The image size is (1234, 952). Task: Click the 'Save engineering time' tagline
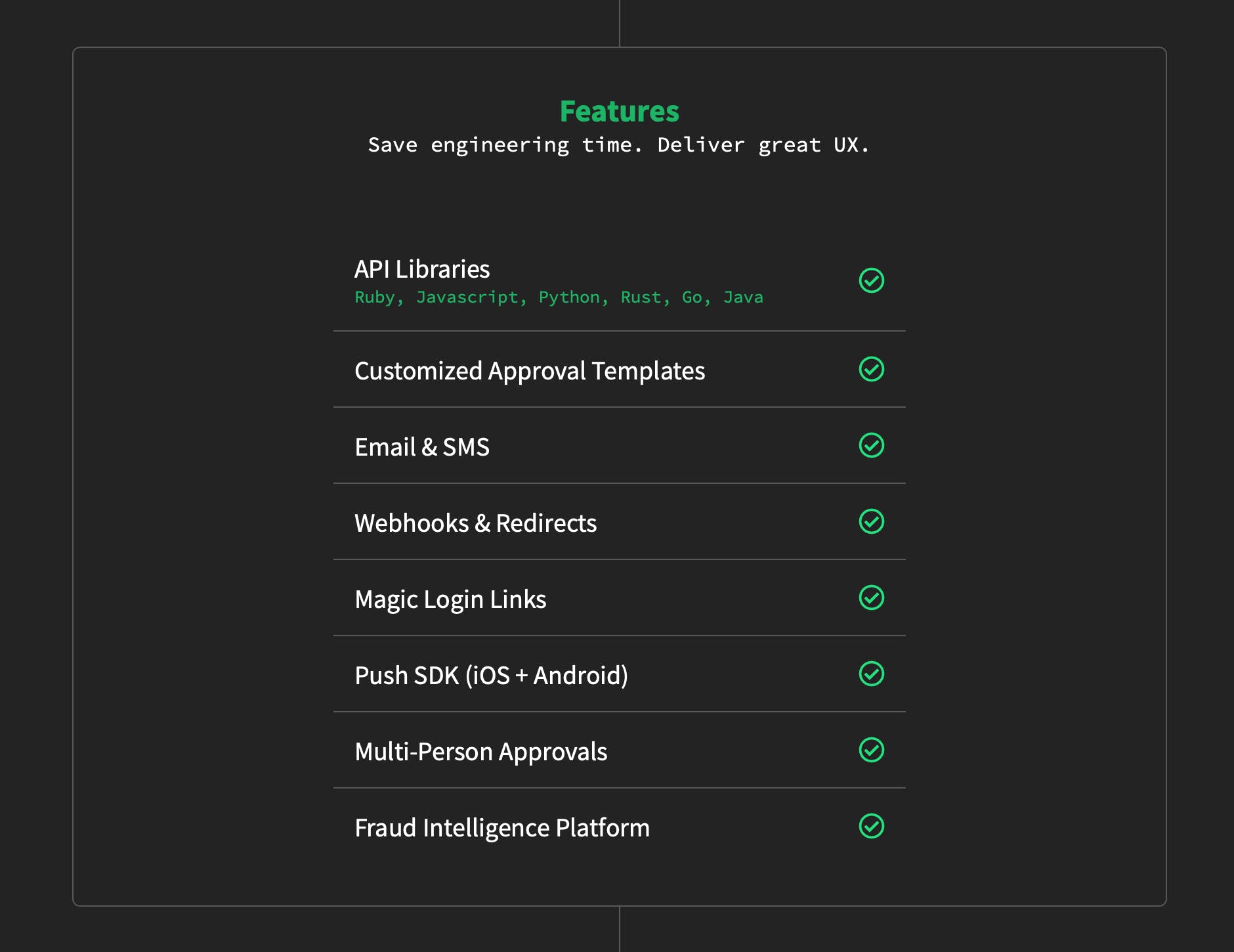(x=619, y=144)
